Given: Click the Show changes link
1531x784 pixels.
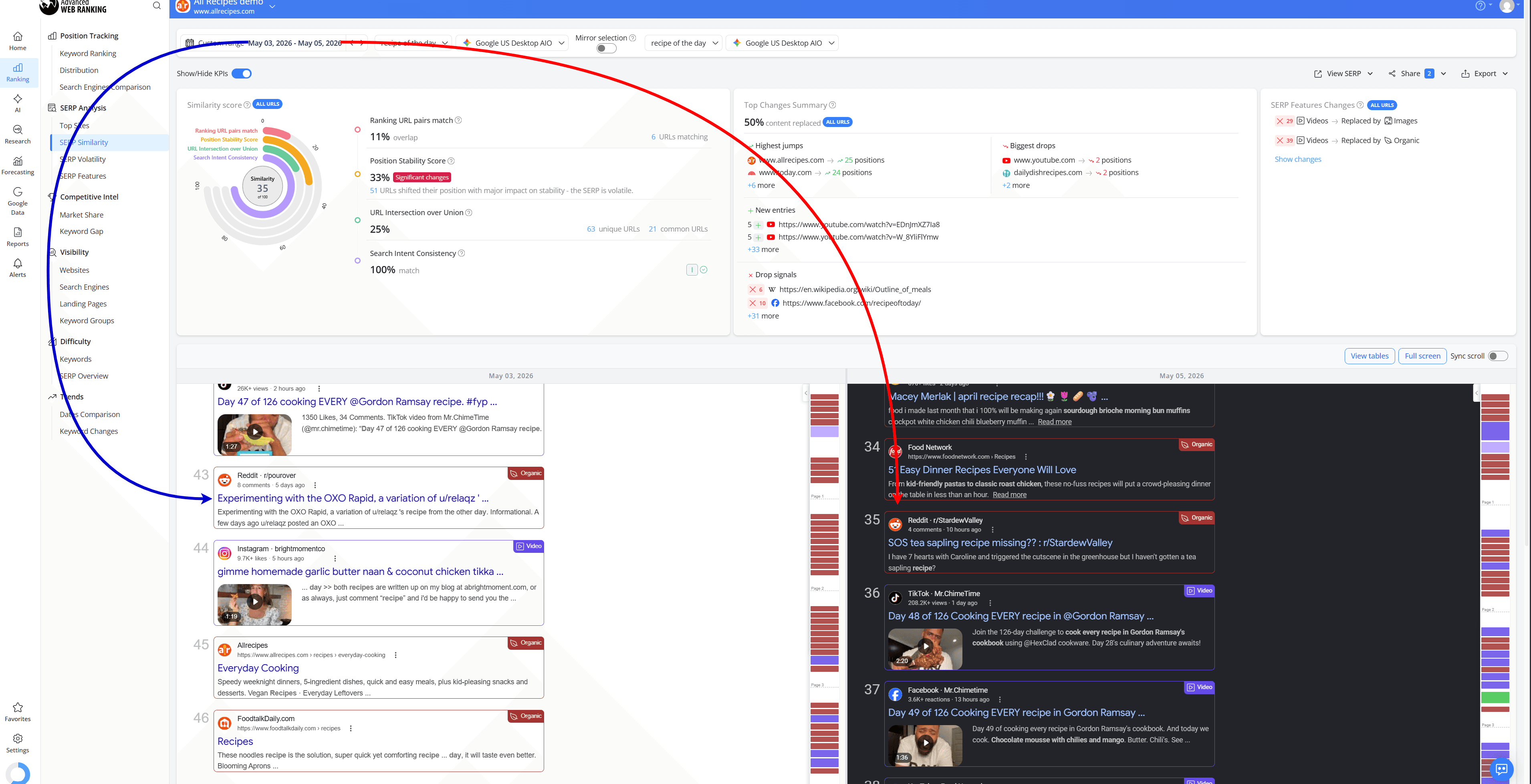Looking at the screenshot, I should 1297,159.
